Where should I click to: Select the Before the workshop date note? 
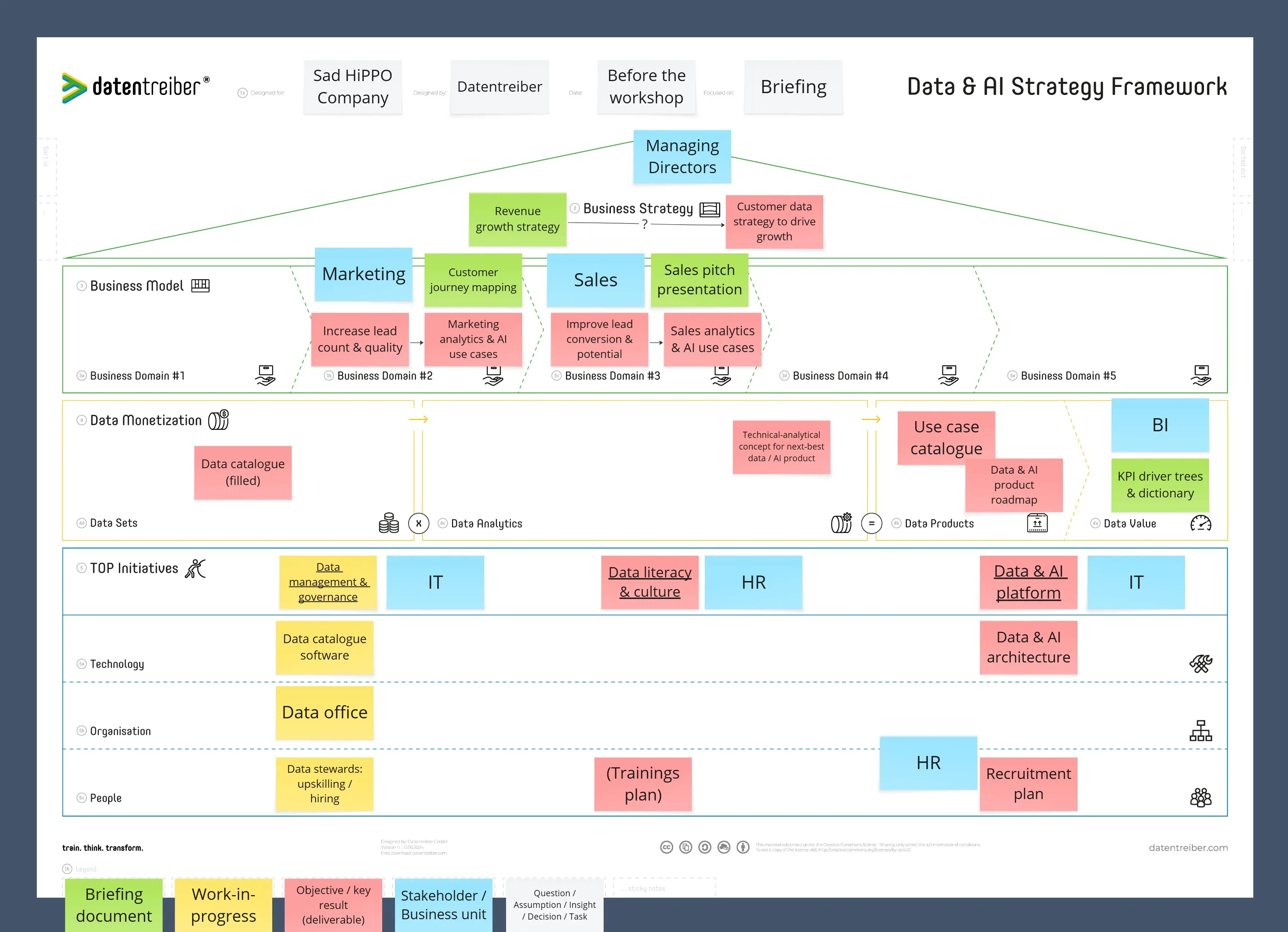(x=647, y=87)
